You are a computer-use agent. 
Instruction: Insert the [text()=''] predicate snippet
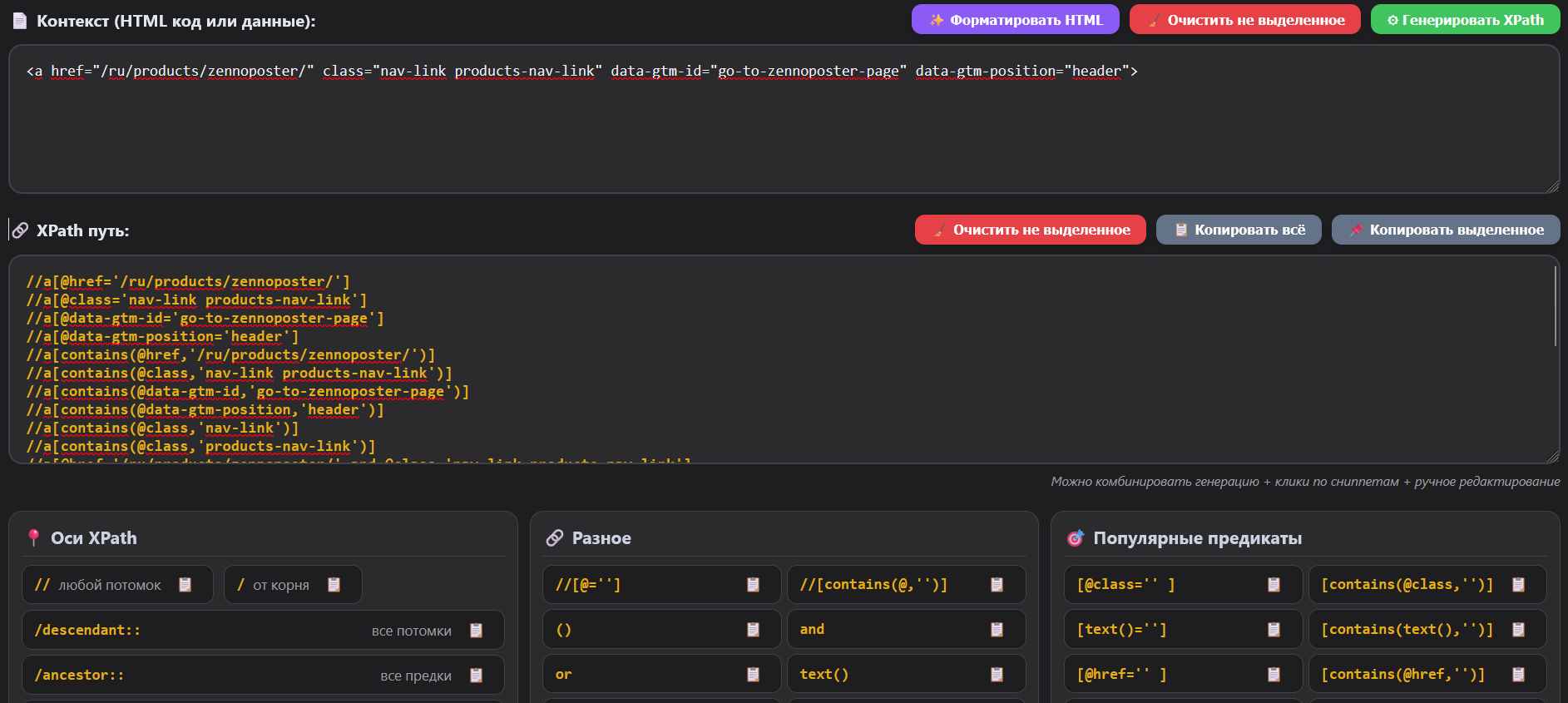[x=1165, y=630]
